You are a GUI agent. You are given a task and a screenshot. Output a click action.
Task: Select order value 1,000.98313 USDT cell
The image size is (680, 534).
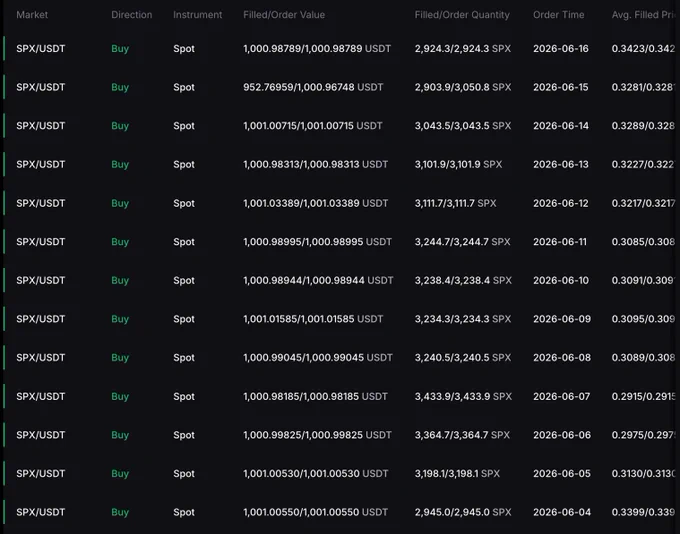(x=315, y=164)
